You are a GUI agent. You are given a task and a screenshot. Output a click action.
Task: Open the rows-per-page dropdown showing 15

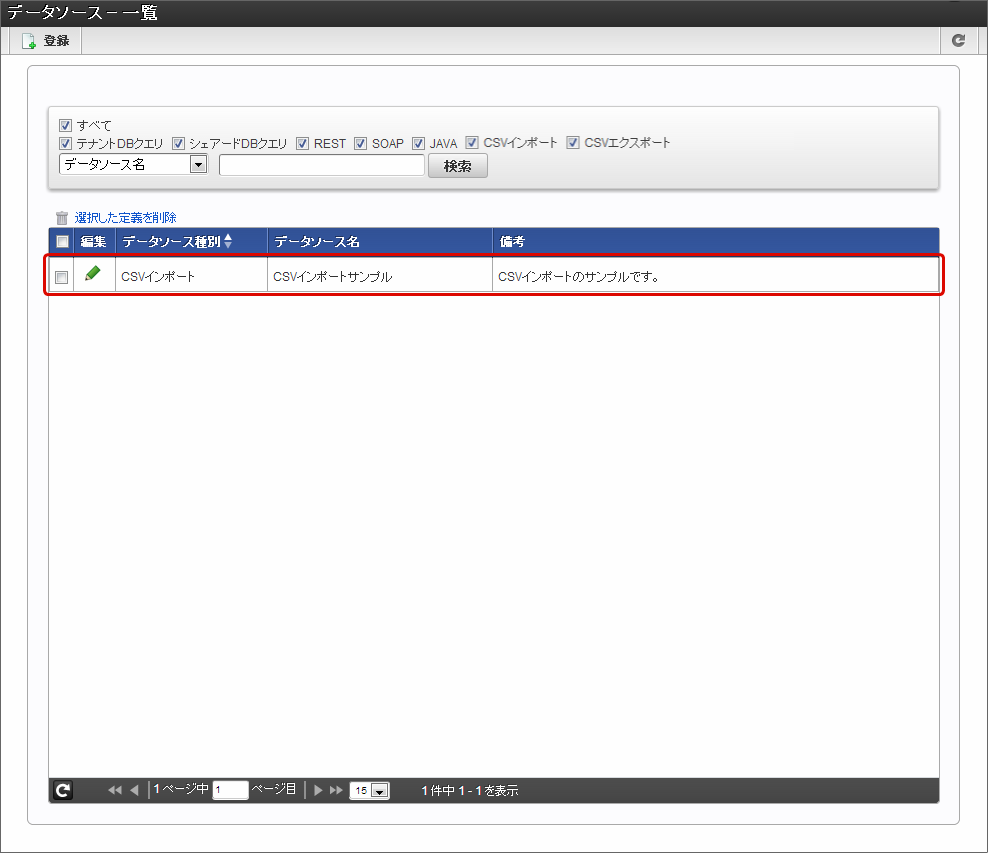coord(369,791)
